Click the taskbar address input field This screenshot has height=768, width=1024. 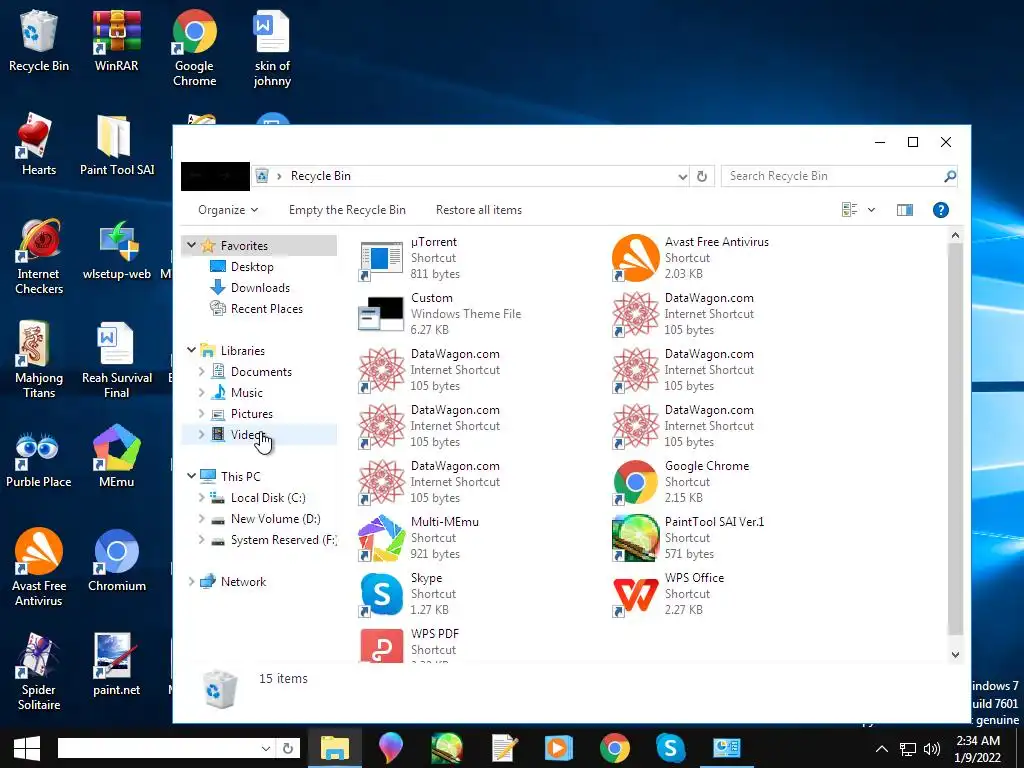(x=159, y=748)
